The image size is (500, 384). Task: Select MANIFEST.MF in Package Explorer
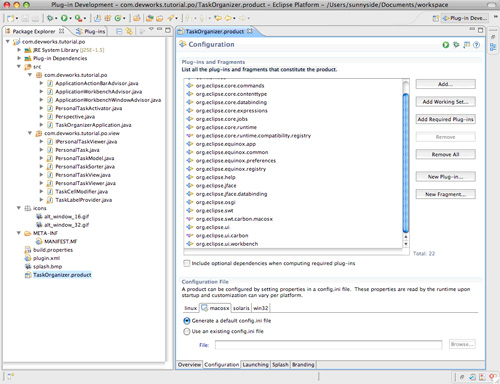(60, 241)
